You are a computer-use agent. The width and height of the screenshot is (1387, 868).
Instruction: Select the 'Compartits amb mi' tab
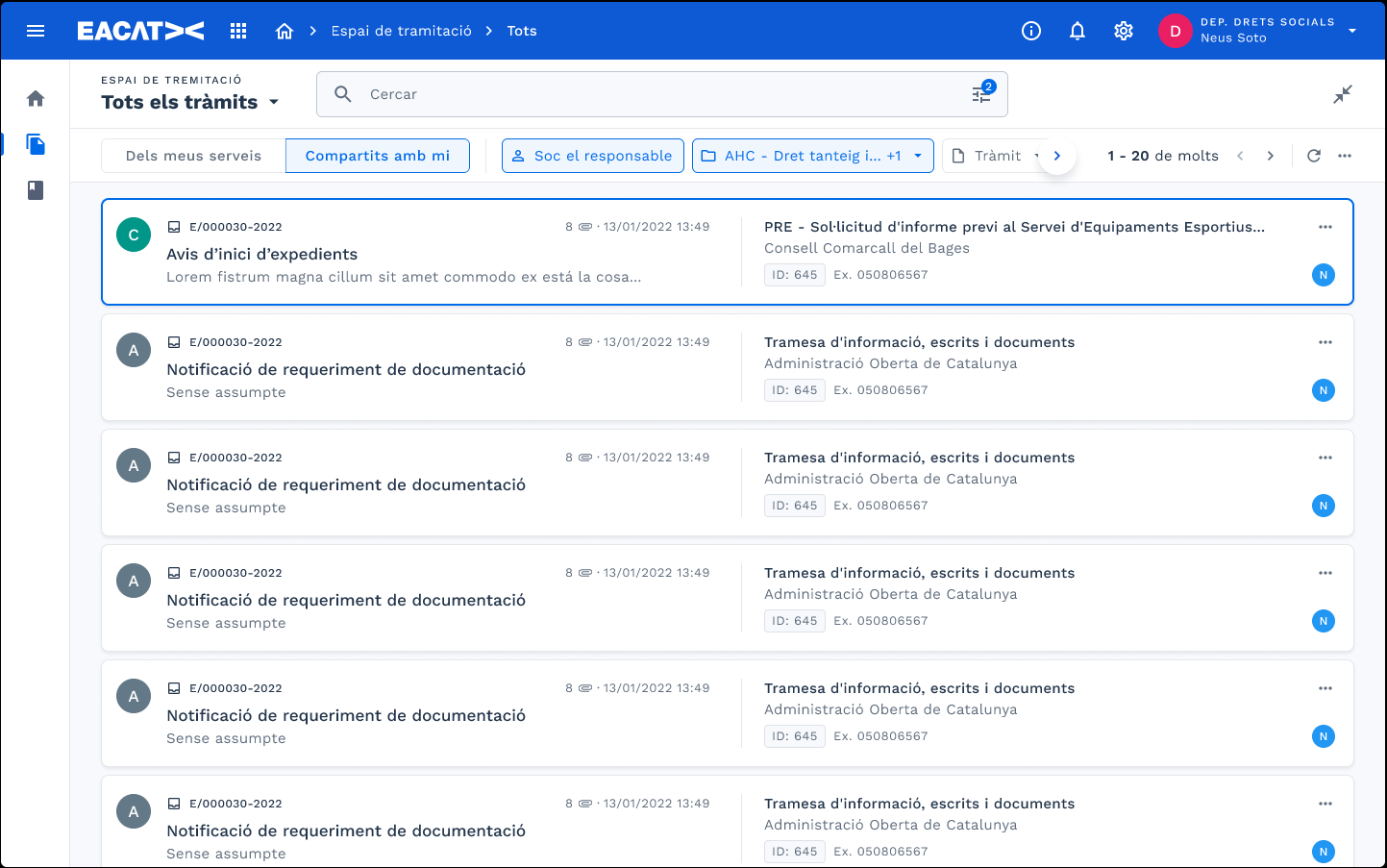pyautogui.click(x=377, y=156)
